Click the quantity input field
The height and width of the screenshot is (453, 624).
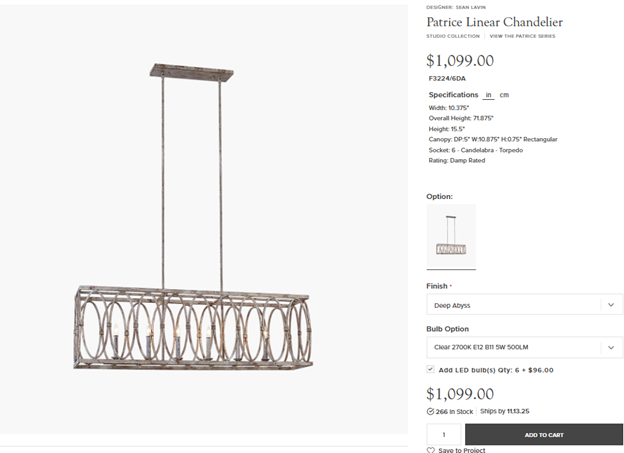(444, 435)
